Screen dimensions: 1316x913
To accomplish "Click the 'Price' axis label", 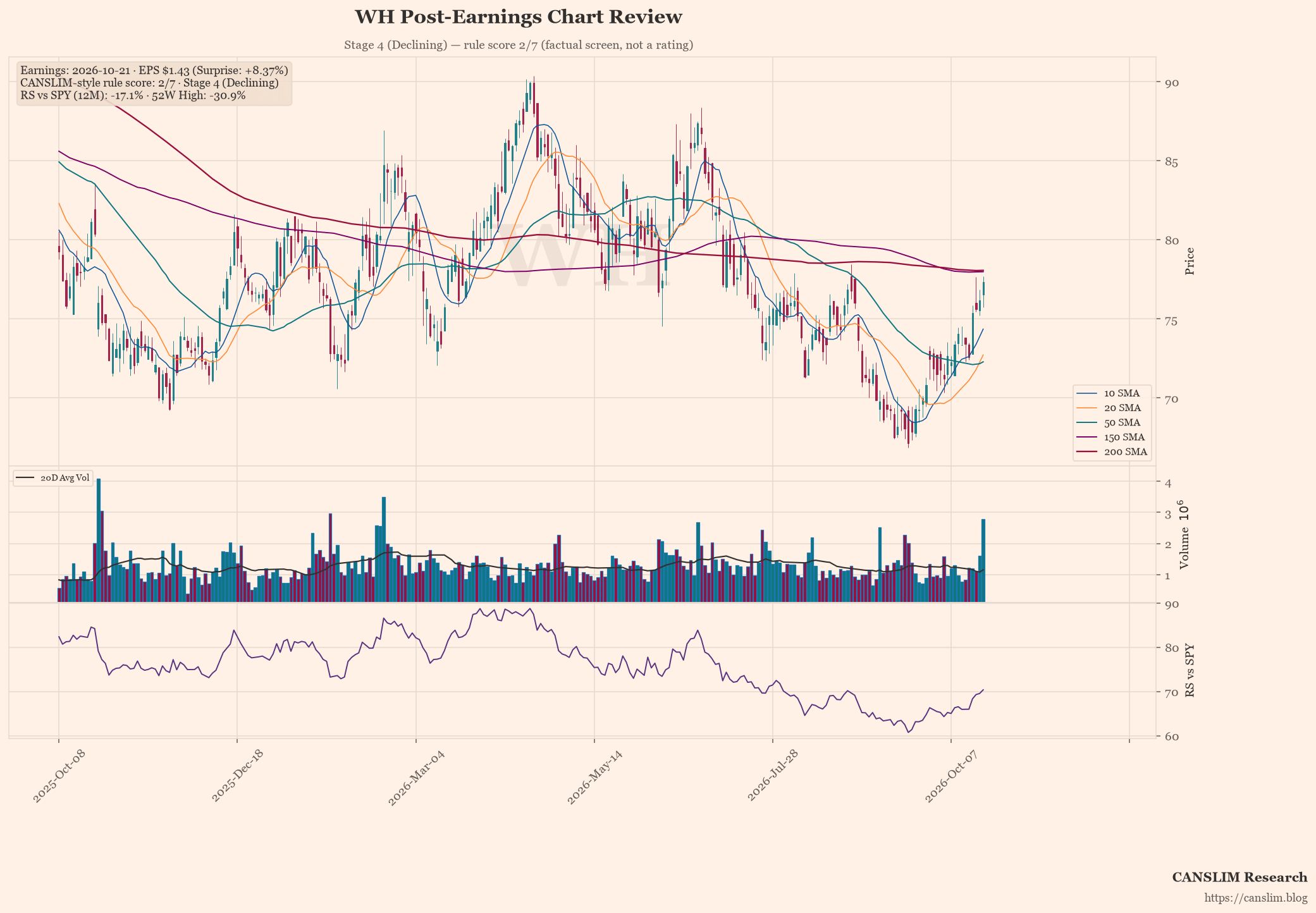I will 1190,261.
